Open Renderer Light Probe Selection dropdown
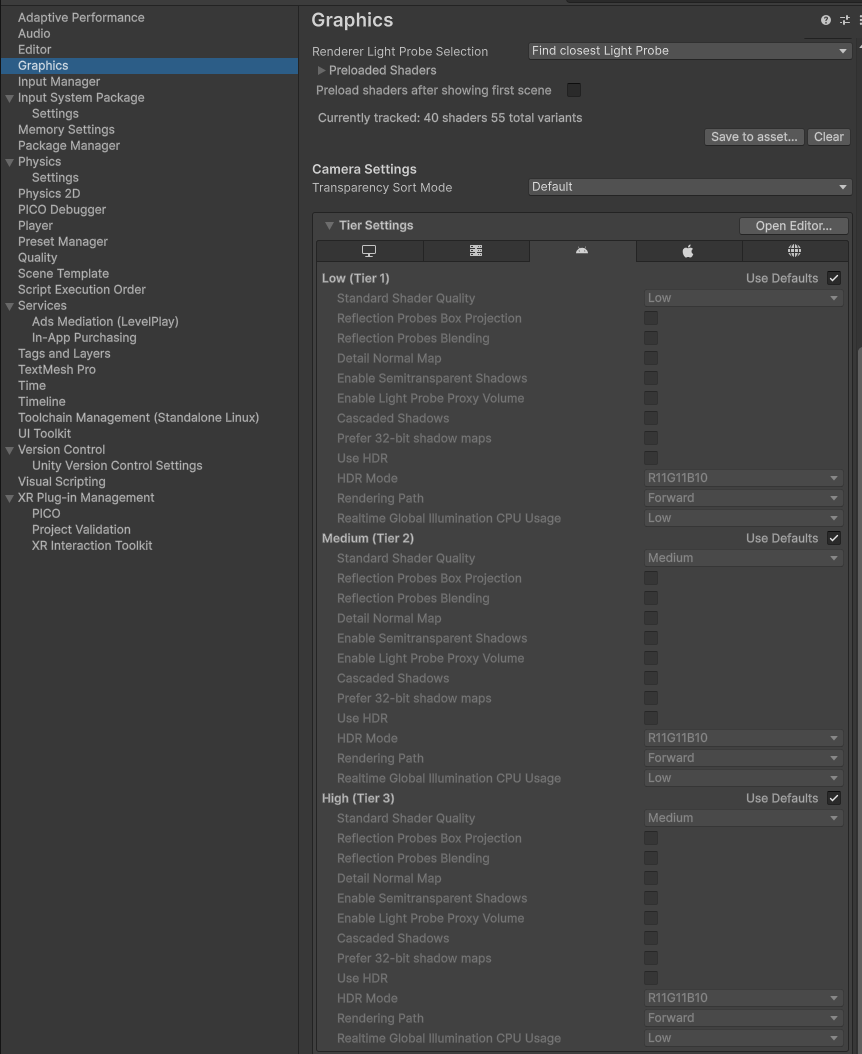The image size is (862, 1054). pyautogui.click(x=690, y=51)
